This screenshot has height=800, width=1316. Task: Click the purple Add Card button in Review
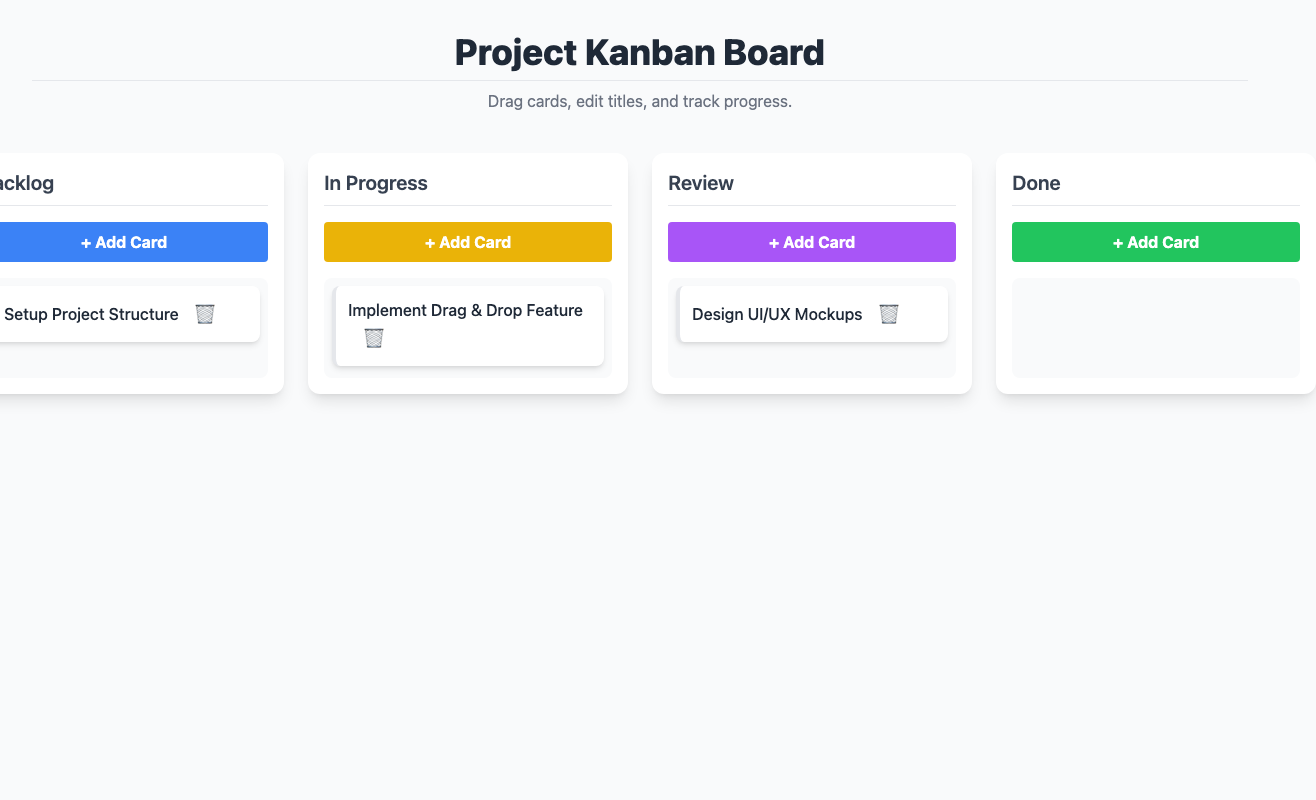pyautogui.click(x=812, y=242)
